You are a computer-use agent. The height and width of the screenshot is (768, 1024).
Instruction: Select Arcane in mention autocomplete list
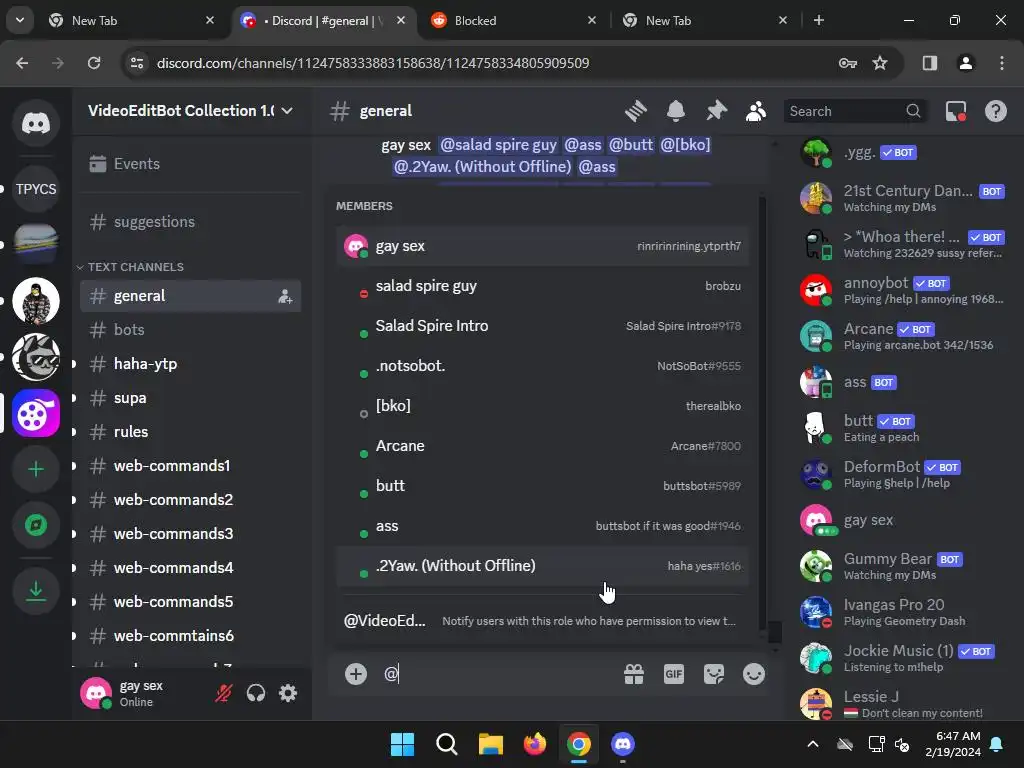[x=542, y=446]
